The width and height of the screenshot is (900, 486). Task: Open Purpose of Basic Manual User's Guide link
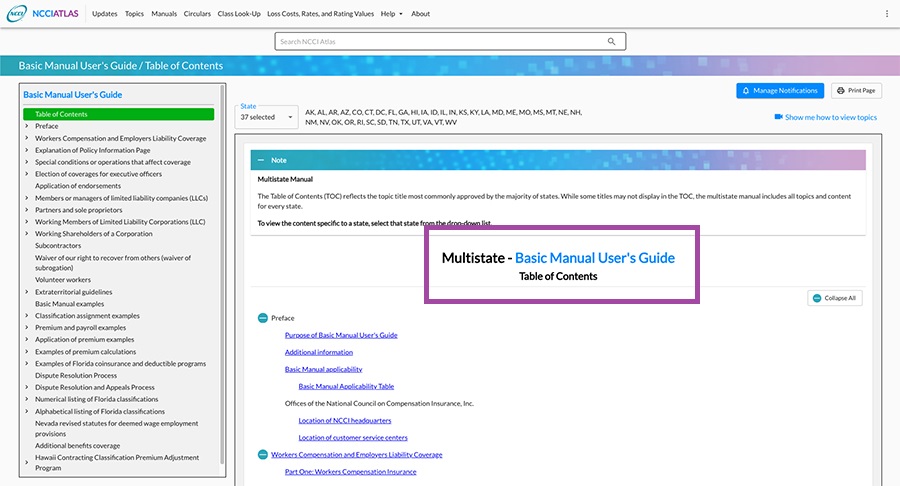pos(341,335)
